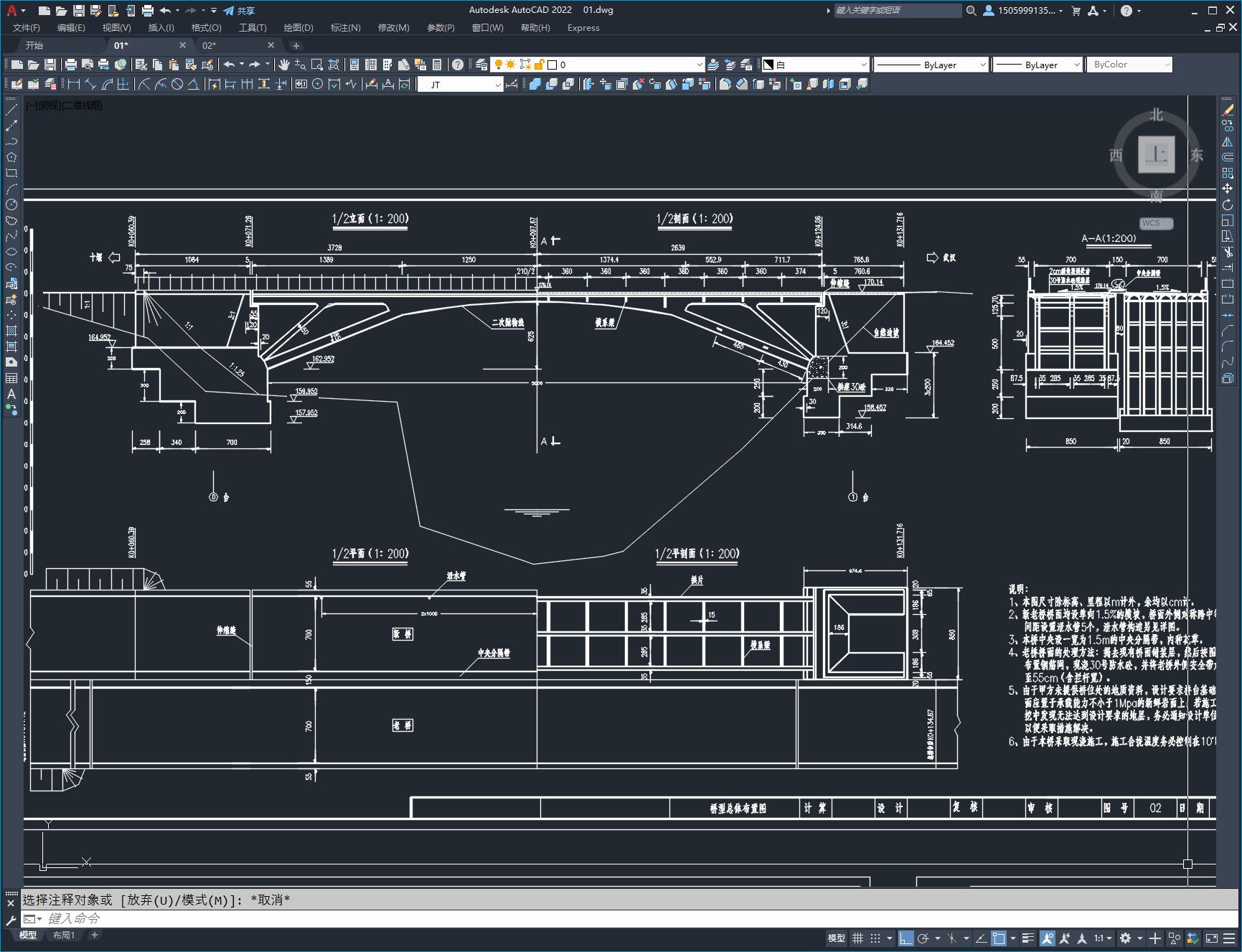
Task: Open the Help question mark icon
Action: point(458,65)
